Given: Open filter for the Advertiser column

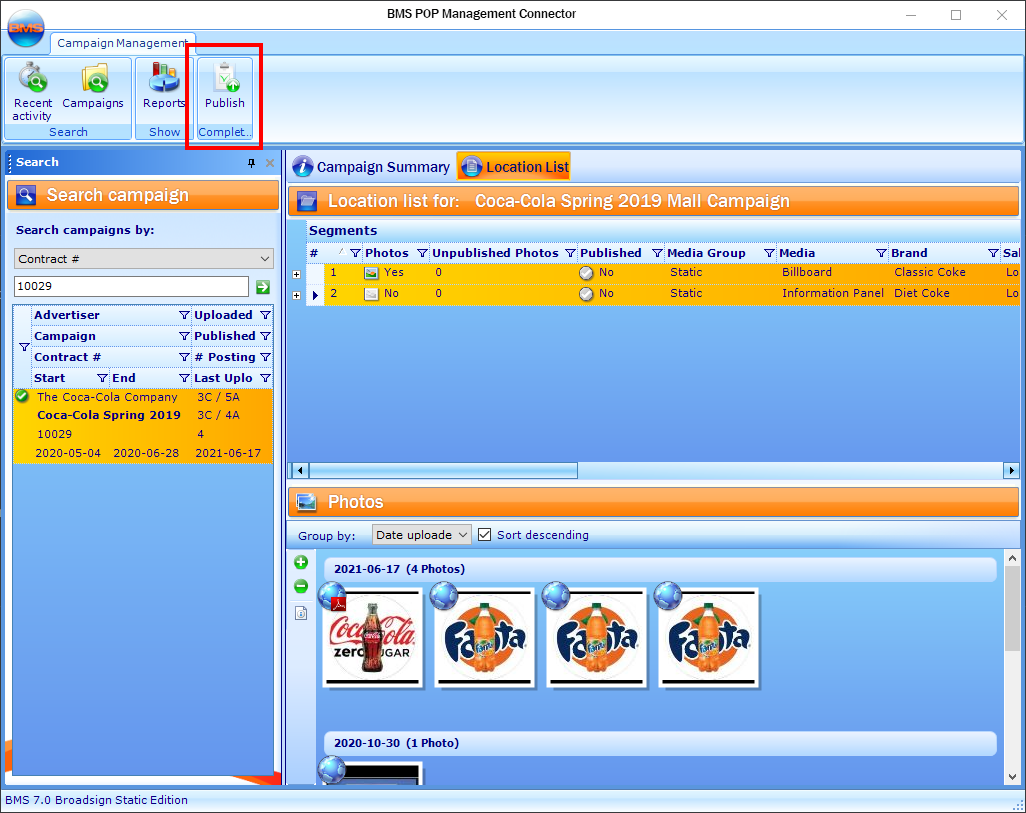Looking at the screenshot, I should point(185,316).
